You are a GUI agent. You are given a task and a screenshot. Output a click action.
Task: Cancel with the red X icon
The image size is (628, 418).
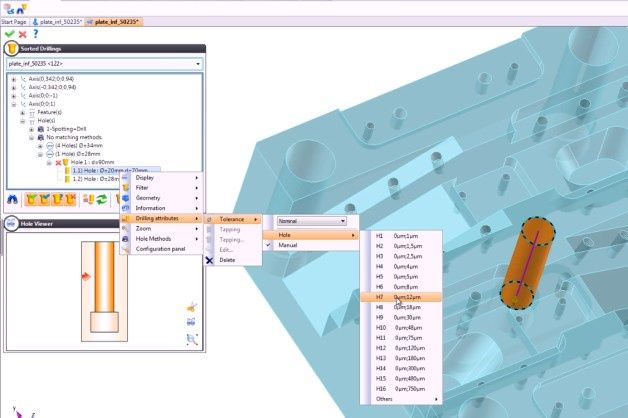point(23,34)
